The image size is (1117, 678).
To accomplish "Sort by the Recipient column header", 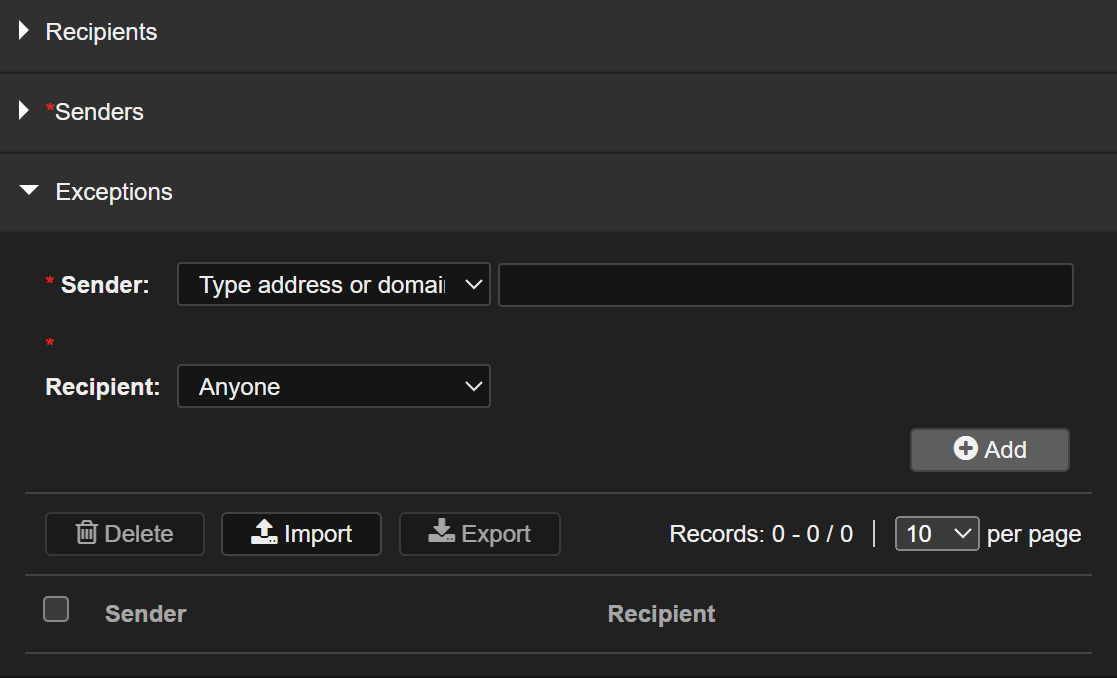I will click(661, 614).
